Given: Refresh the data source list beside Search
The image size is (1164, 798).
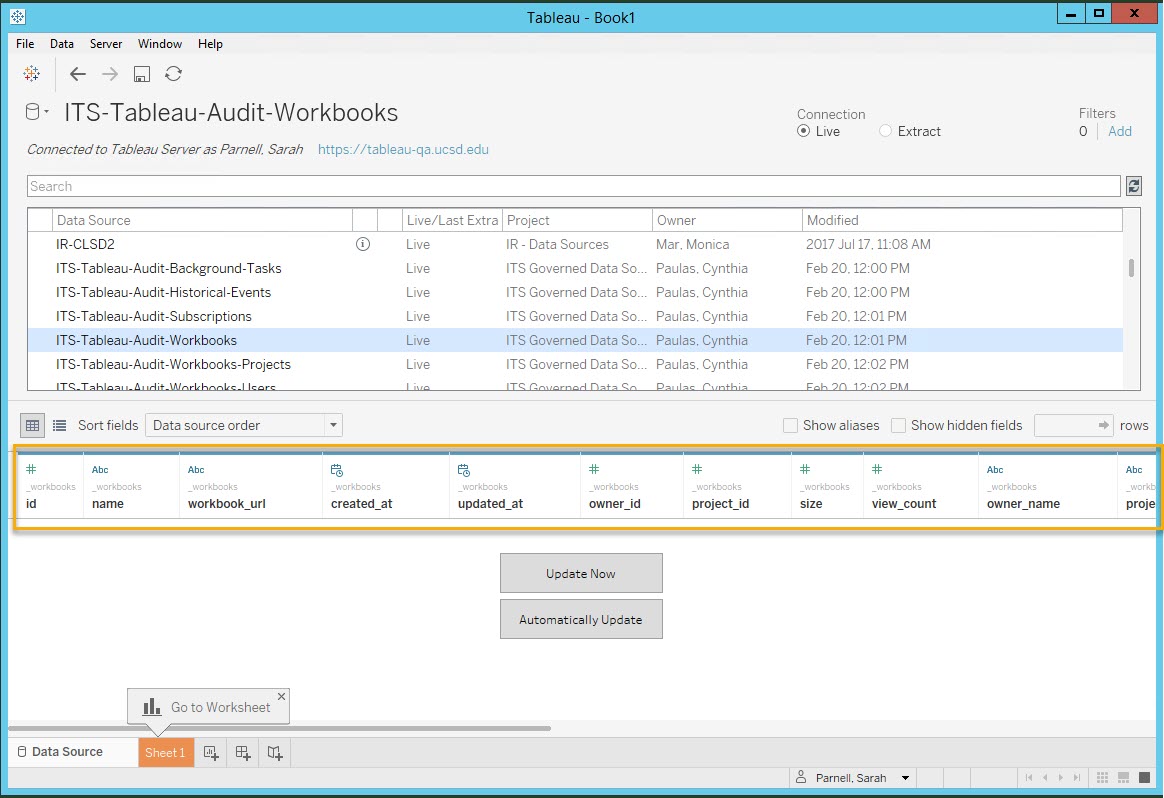Looking at the screenshot, I should pyautogui.click(x=1133, y=186).
